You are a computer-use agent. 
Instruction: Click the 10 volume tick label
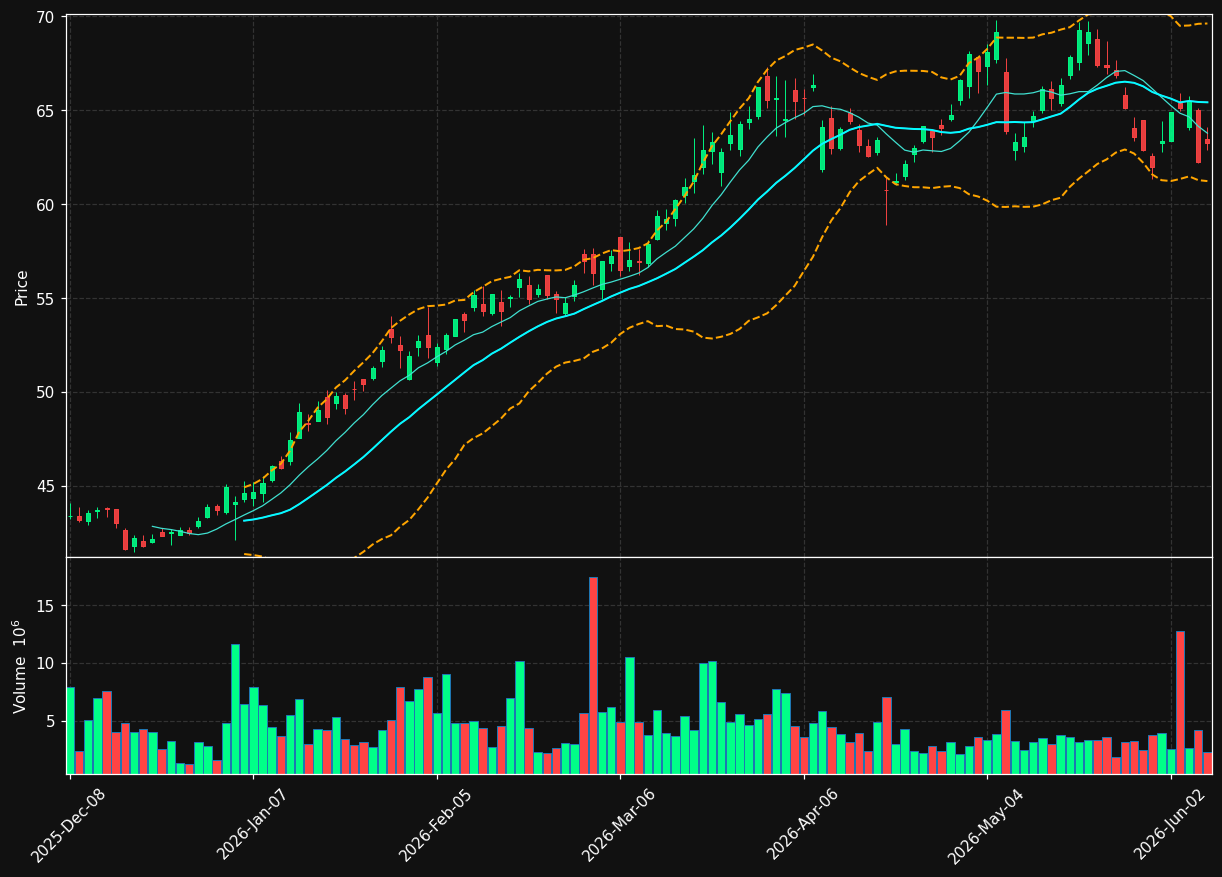tap(46, 664)
